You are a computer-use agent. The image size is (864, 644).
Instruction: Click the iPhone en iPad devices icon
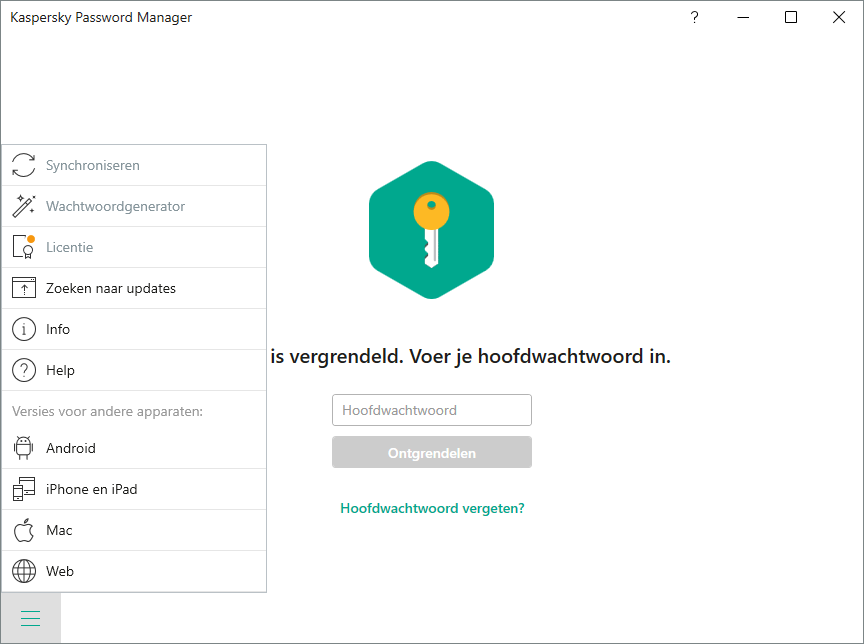pos(24,489)
